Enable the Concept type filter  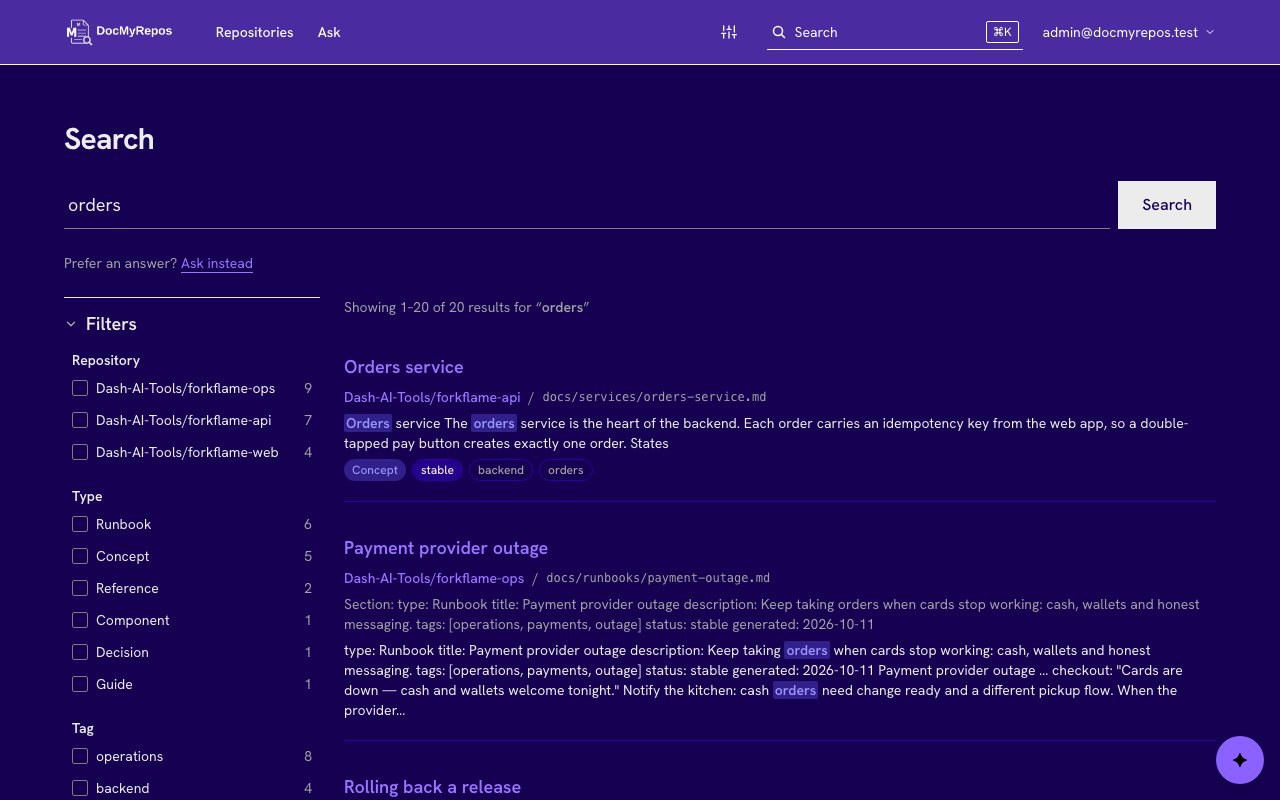80,556
